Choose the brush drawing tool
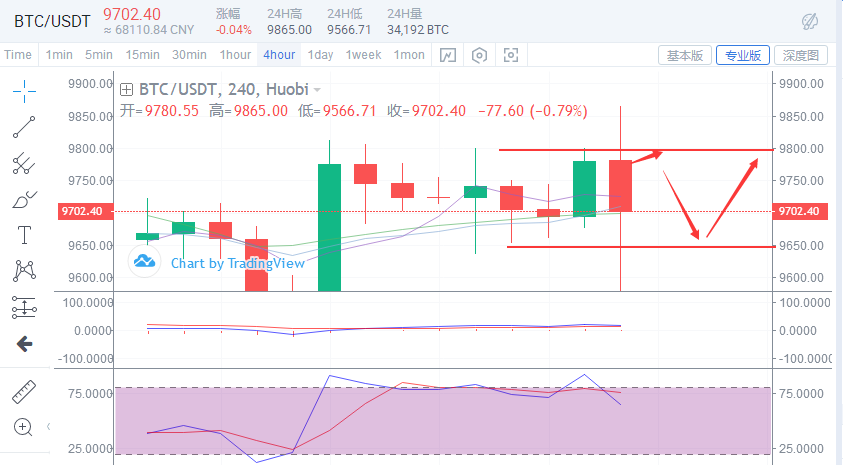 coord(24,199)
